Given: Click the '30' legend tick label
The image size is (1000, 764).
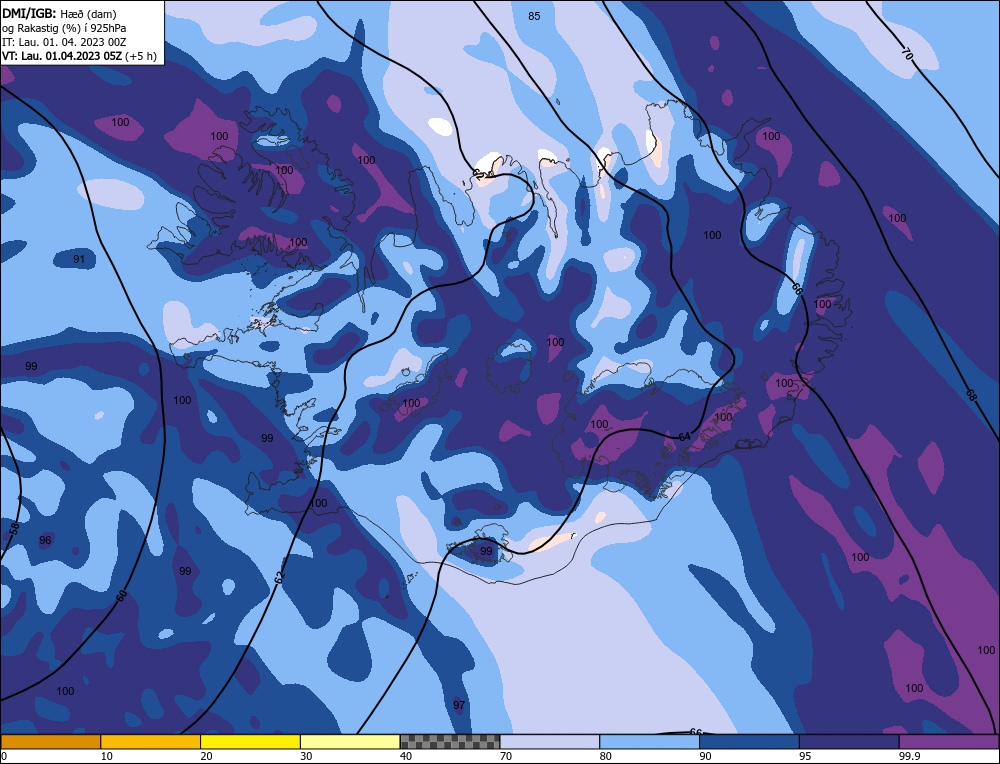Looking at the screenshot, I should [x=306, y=756].
